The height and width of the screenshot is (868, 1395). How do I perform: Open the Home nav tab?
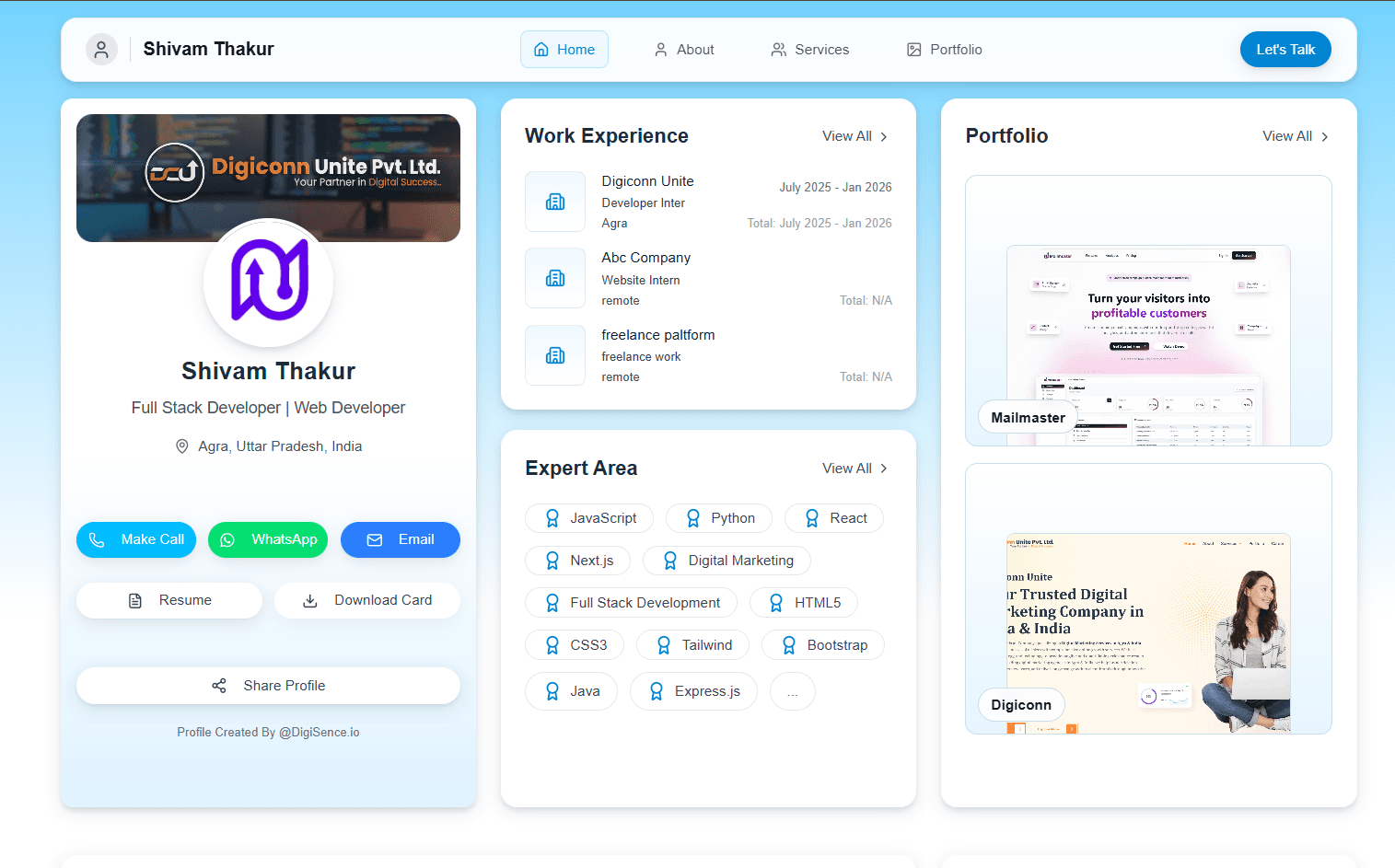(x=564, y=50)
